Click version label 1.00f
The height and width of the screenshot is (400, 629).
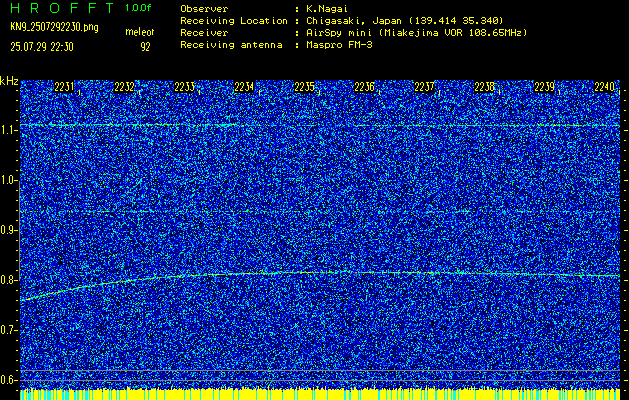coord(138,8)
